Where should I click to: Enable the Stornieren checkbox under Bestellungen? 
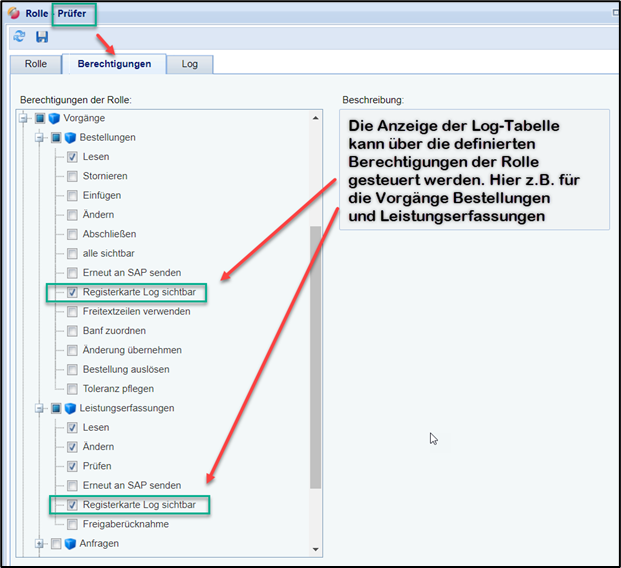[x=73, y=176]
